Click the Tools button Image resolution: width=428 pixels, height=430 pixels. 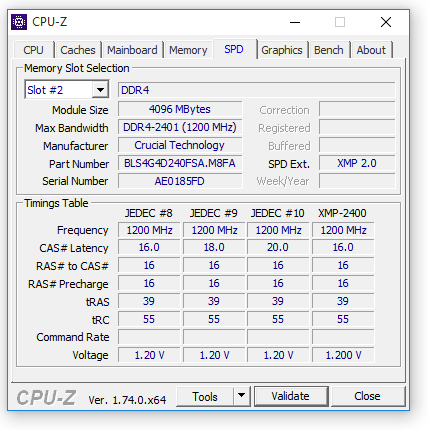point(205,396)
